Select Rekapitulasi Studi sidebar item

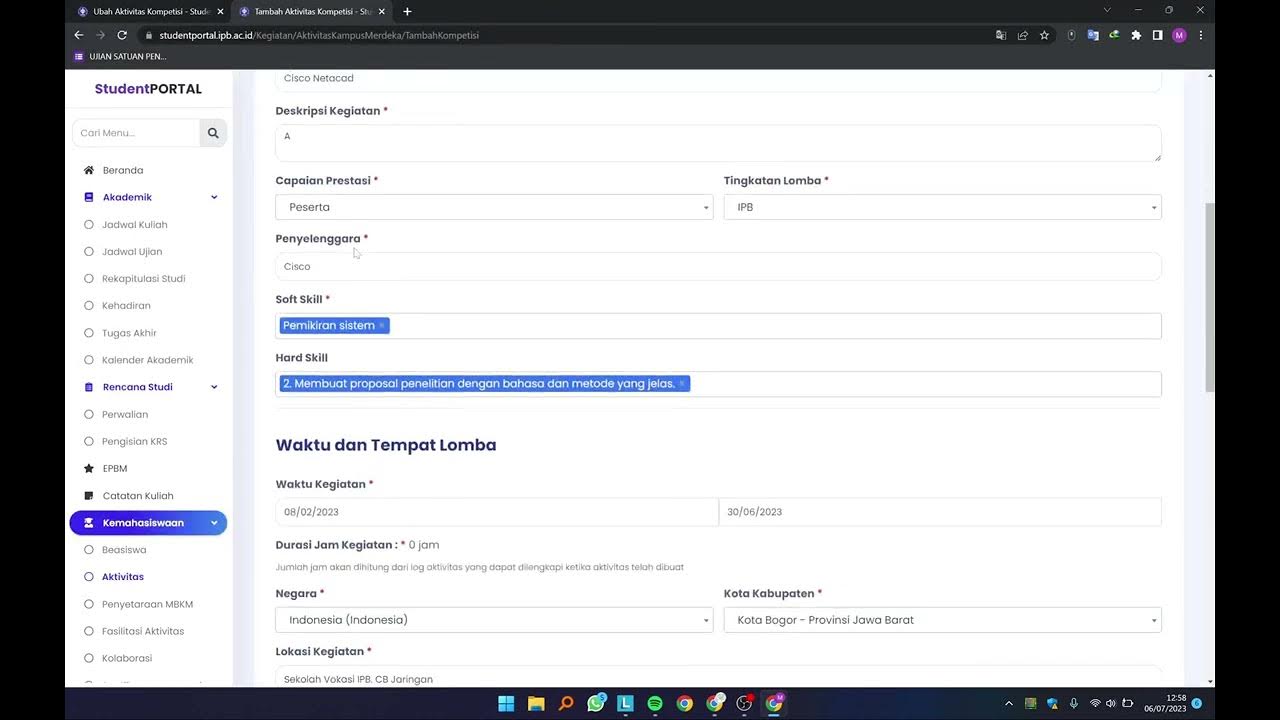point(143,279)
